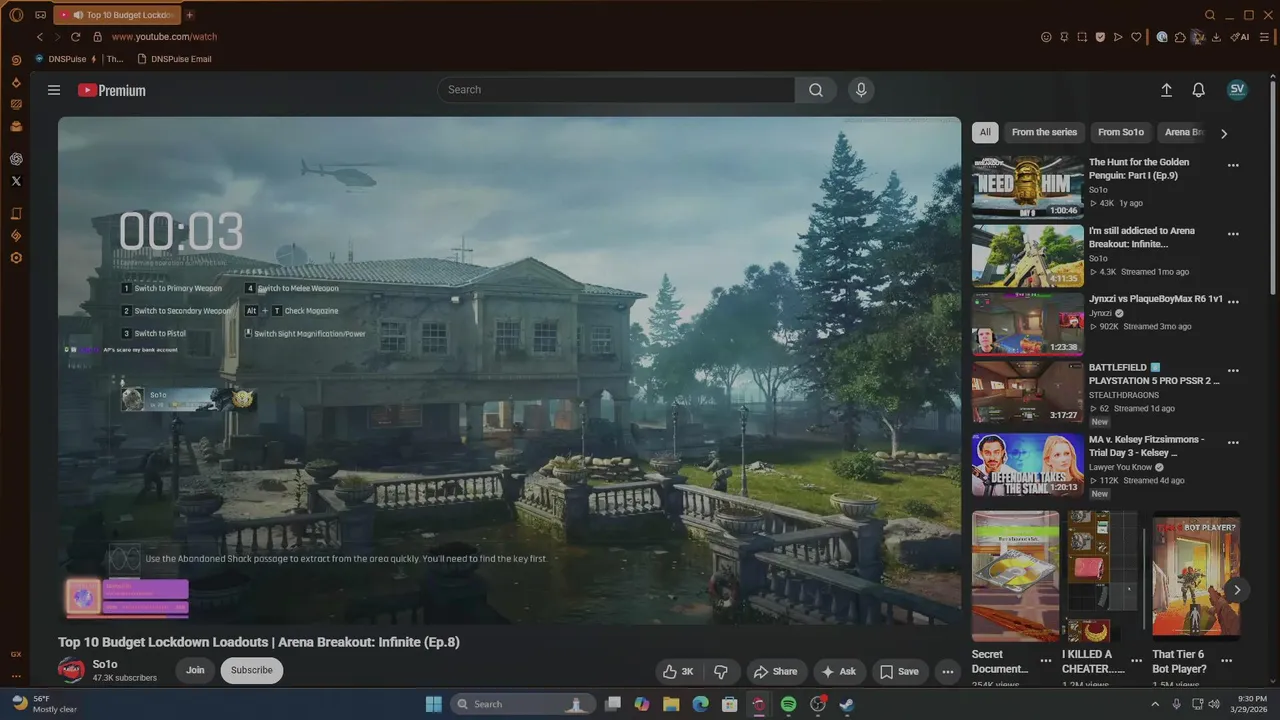This screenshot has width=1280, height=720.
Task: Switch to the 'Top 10 Budget Lockdo…' tab
Action: [117, 15]
